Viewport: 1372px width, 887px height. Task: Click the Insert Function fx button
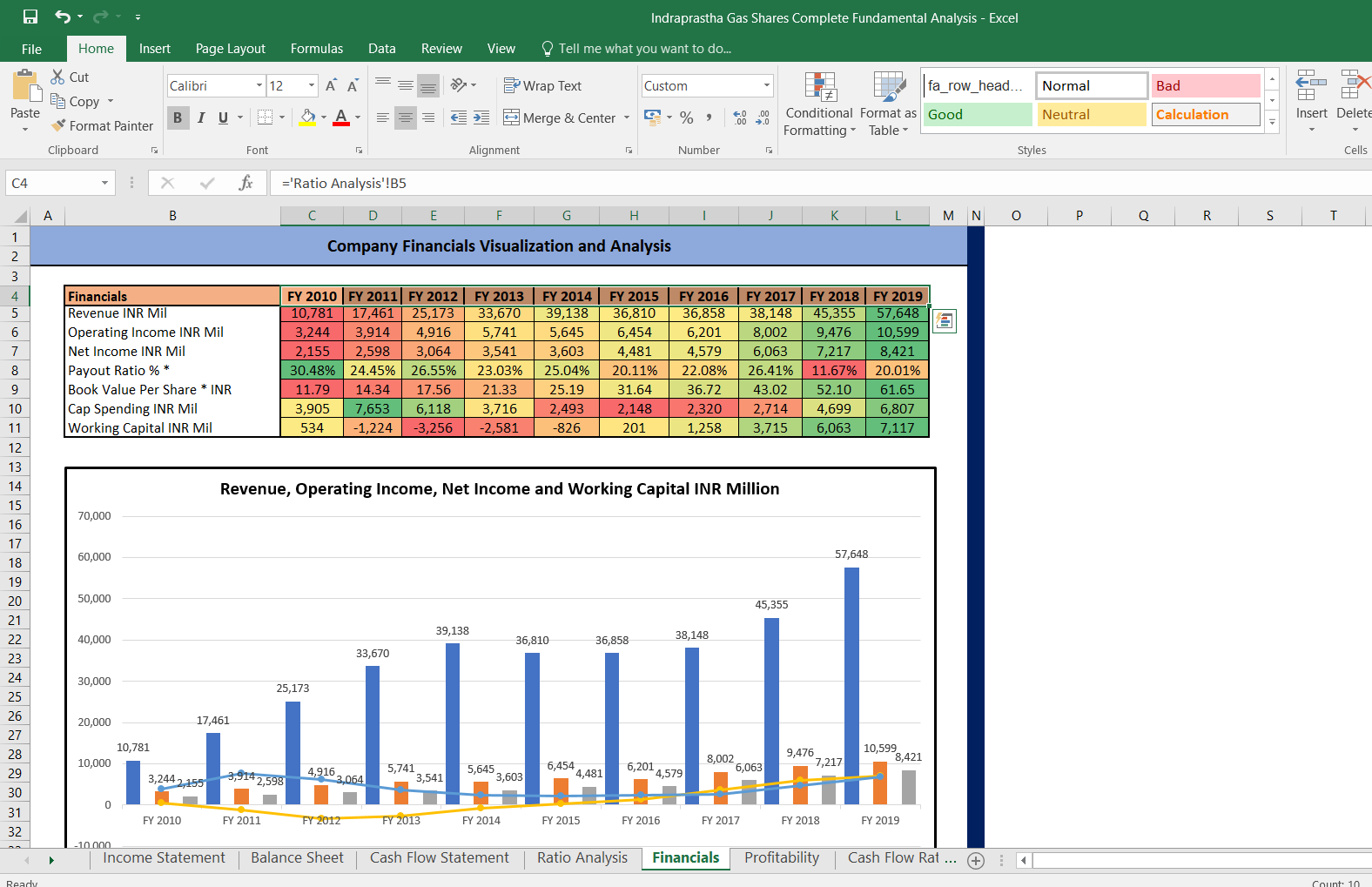click(x=246, y=183)
